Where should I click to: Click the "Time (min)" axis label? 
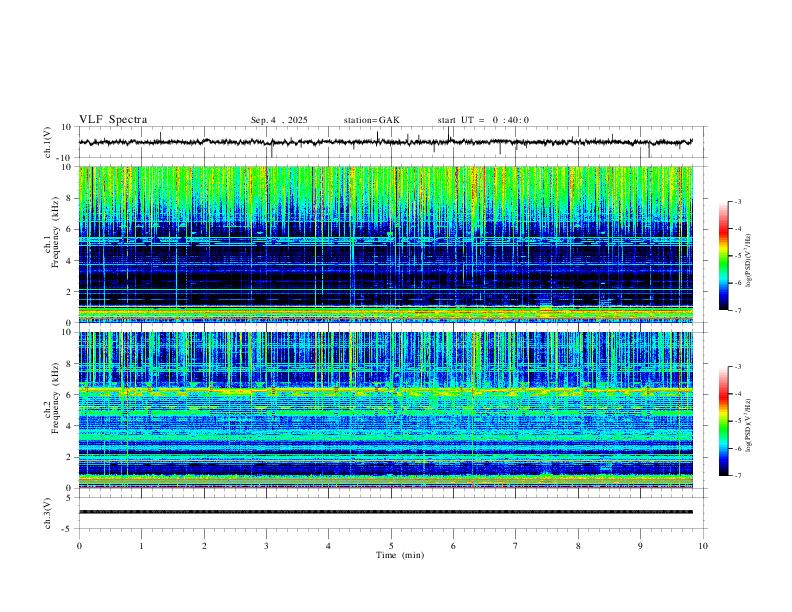(400, 555)
